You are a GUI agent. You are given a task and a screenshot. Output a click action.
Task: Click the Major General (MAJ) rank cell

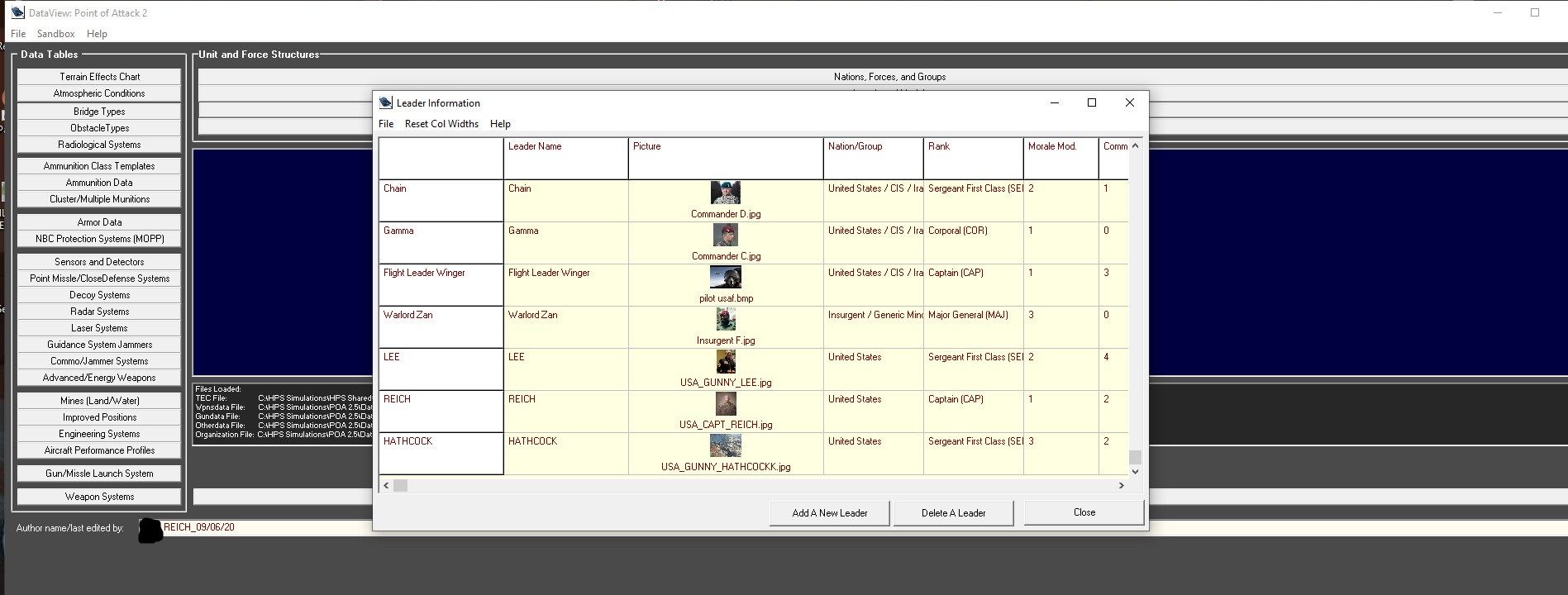point(974,327)
